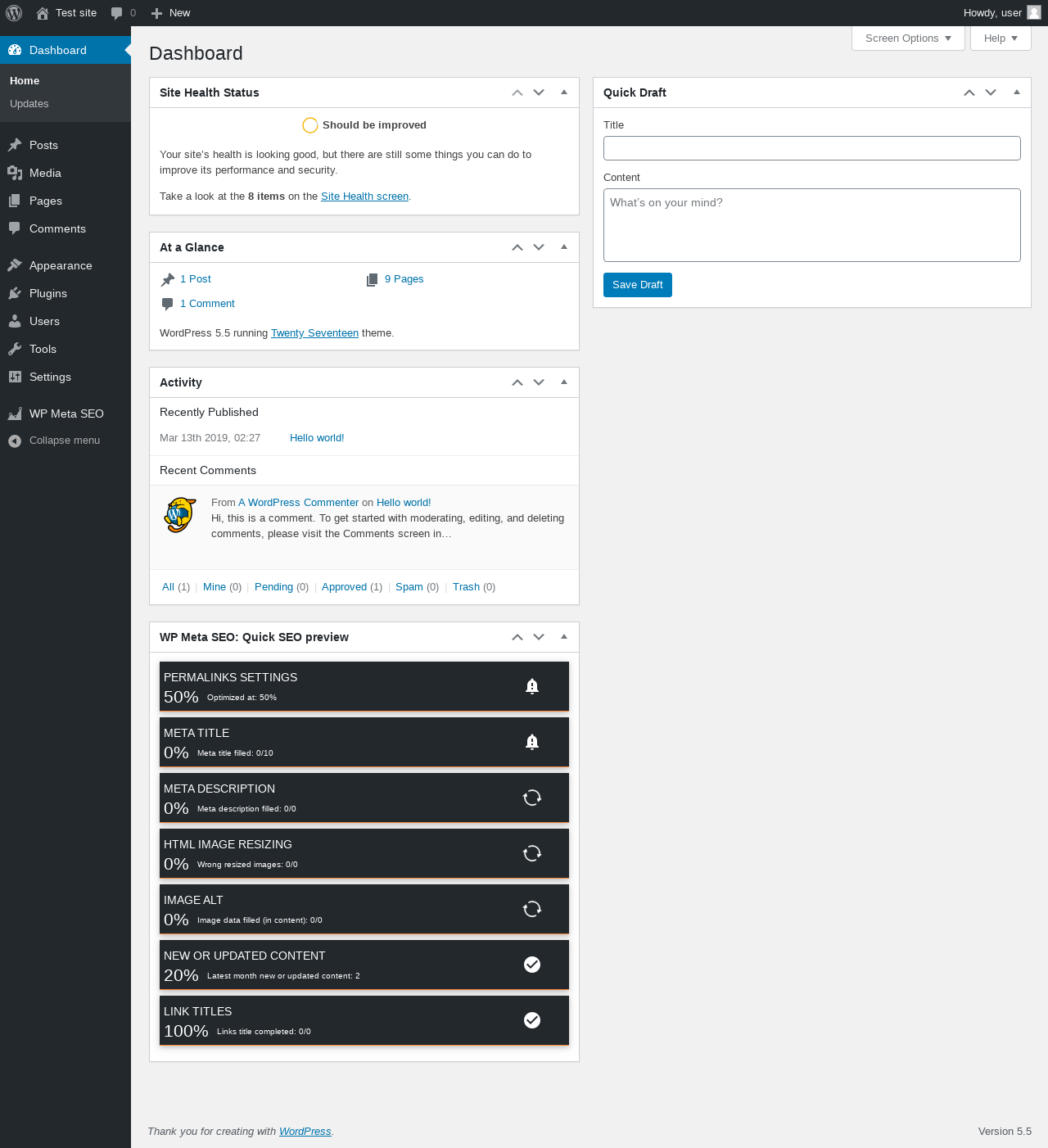The image size is (1048, 1148).
Task: Click the Dashboard gauge icon in sidebar
Action: point(15,50)
